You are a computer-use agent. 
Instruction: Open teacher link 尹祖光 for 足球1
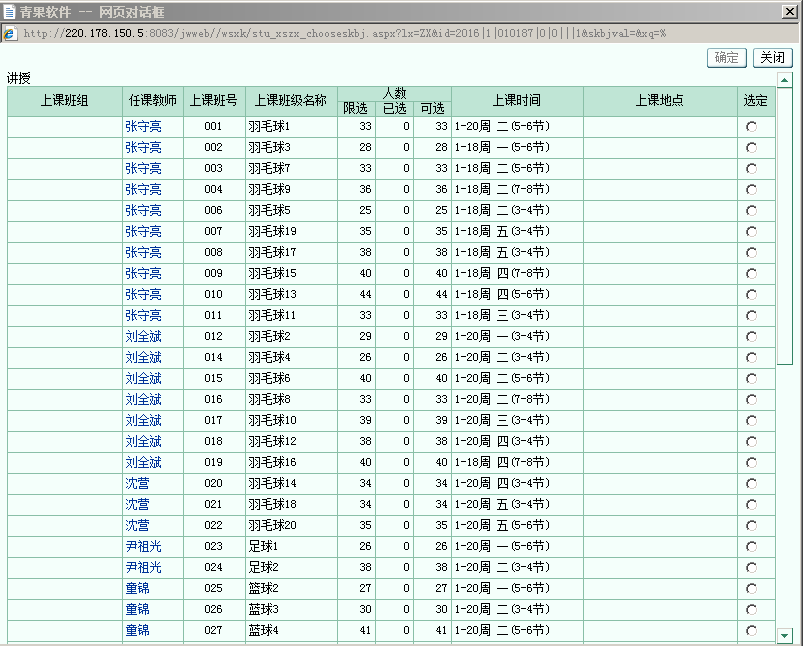pos(143,547)
